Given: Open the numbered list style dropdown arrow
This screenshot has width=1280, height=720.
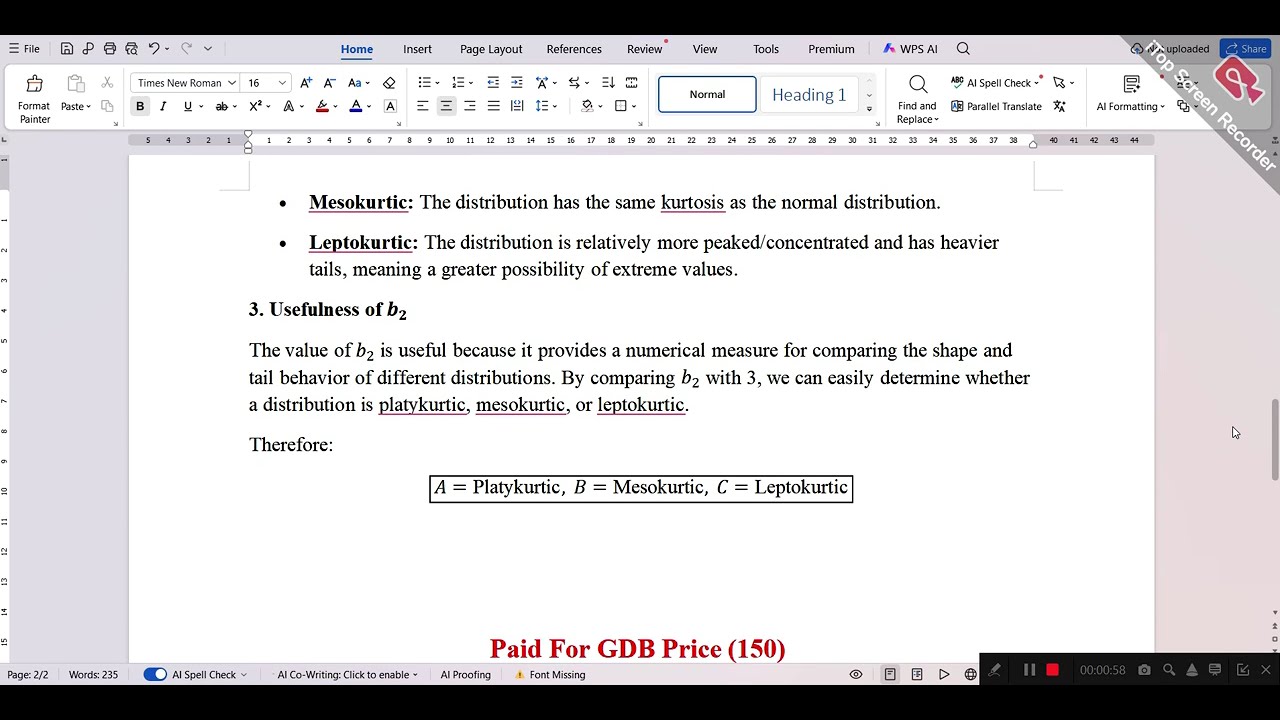Looking at the screenshot, I should [x=471, y=83].
